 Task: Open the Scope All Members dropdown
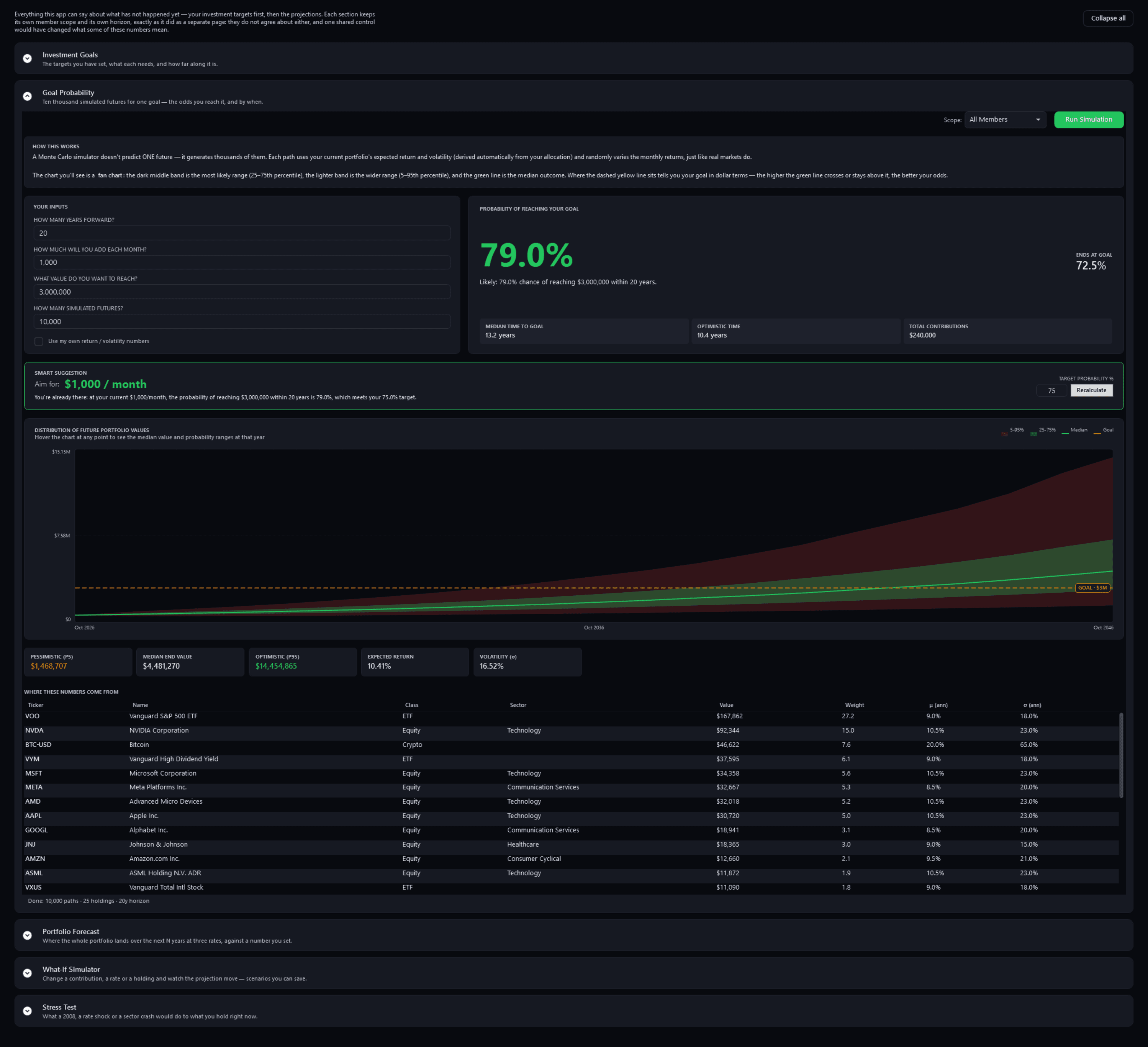1005,120
